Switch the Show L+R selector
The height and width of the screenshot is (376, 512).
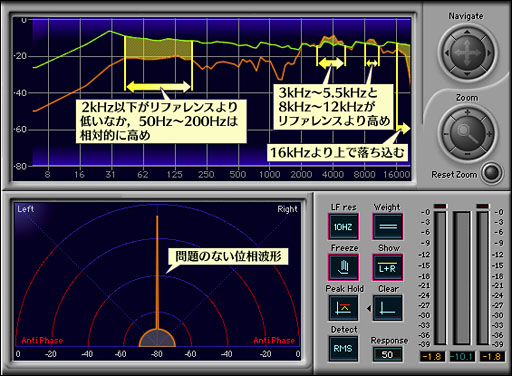387,267
